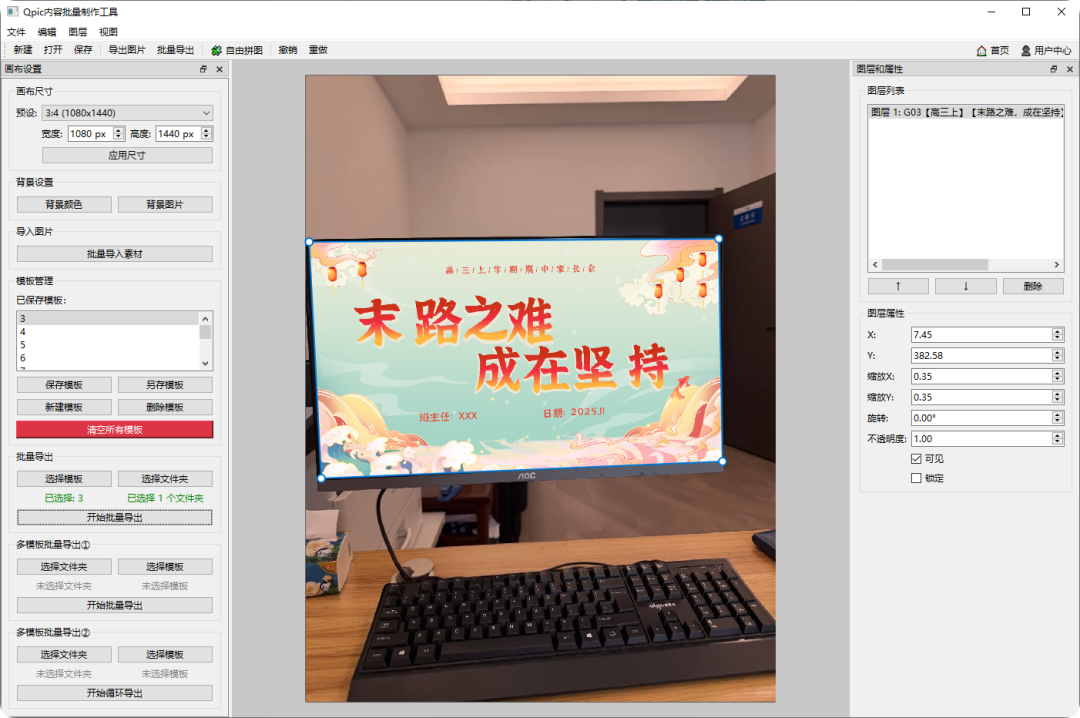
Task: Click the green 自由拼图 puzzle icon
Action: [217, 50]
